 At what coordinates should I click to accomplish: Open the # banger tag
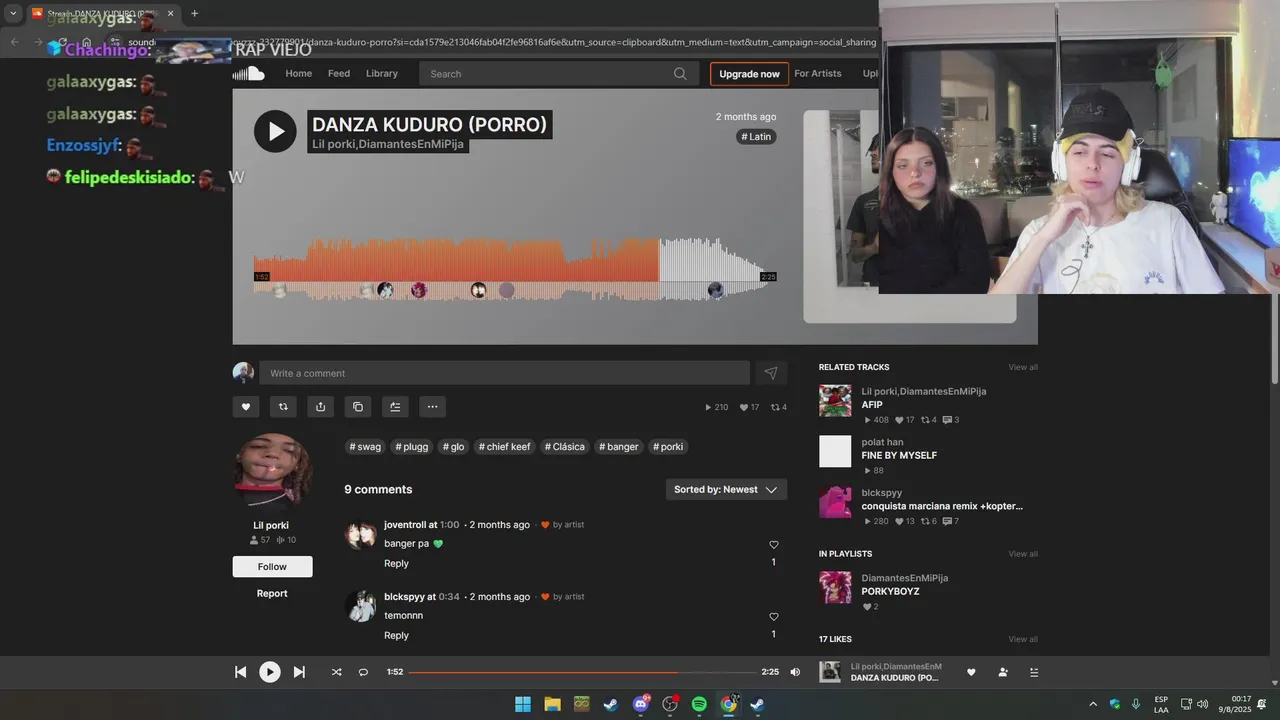click(619, 447)
